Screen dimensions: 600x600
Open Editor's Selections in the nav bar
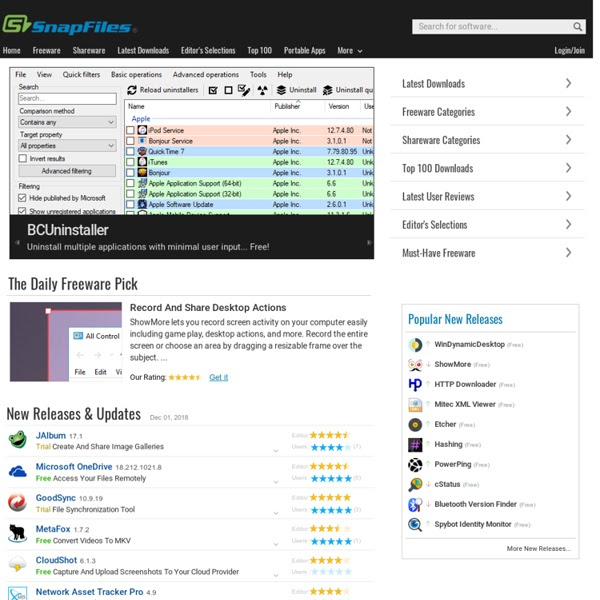click(208, 51)
